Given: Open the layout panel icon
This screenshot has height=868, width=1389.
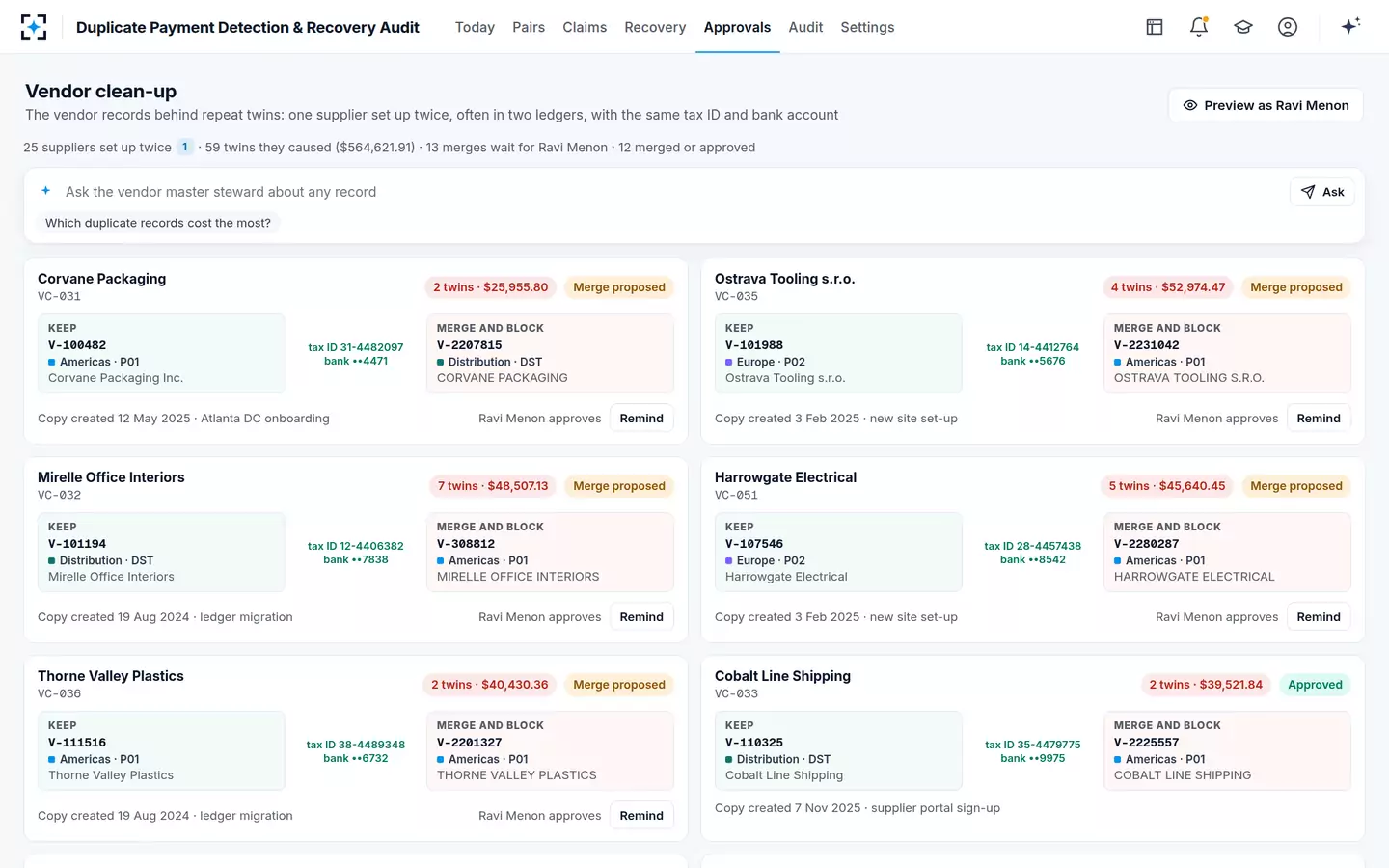Looking at the screenshot, I should tap(1155, 27).
